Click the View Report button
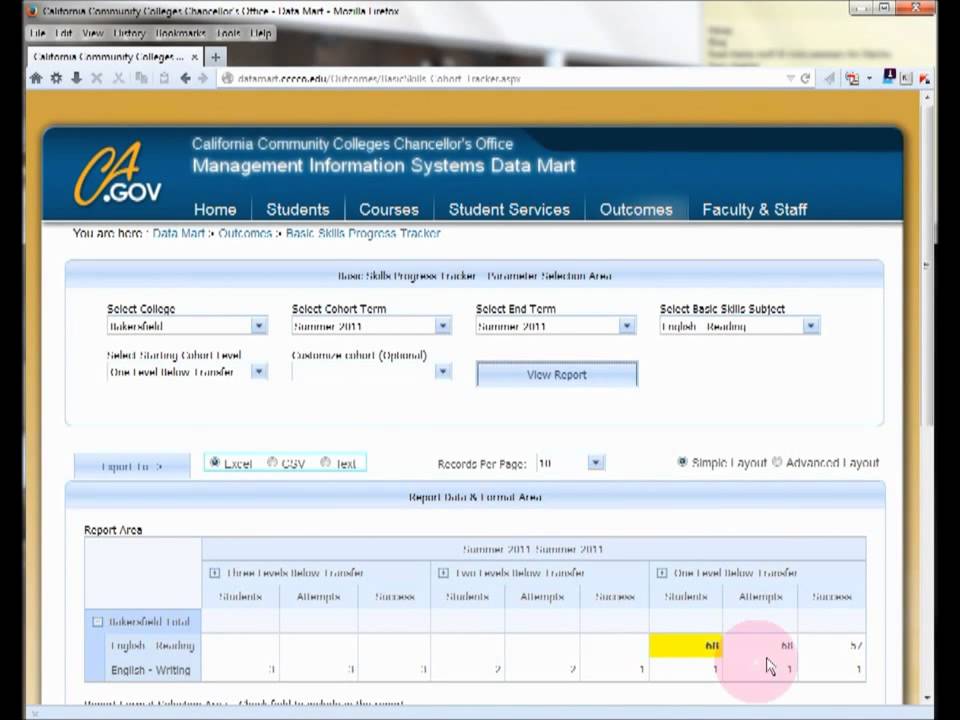Viewport: 960px width, 720px height. click(x=557, y=374)
